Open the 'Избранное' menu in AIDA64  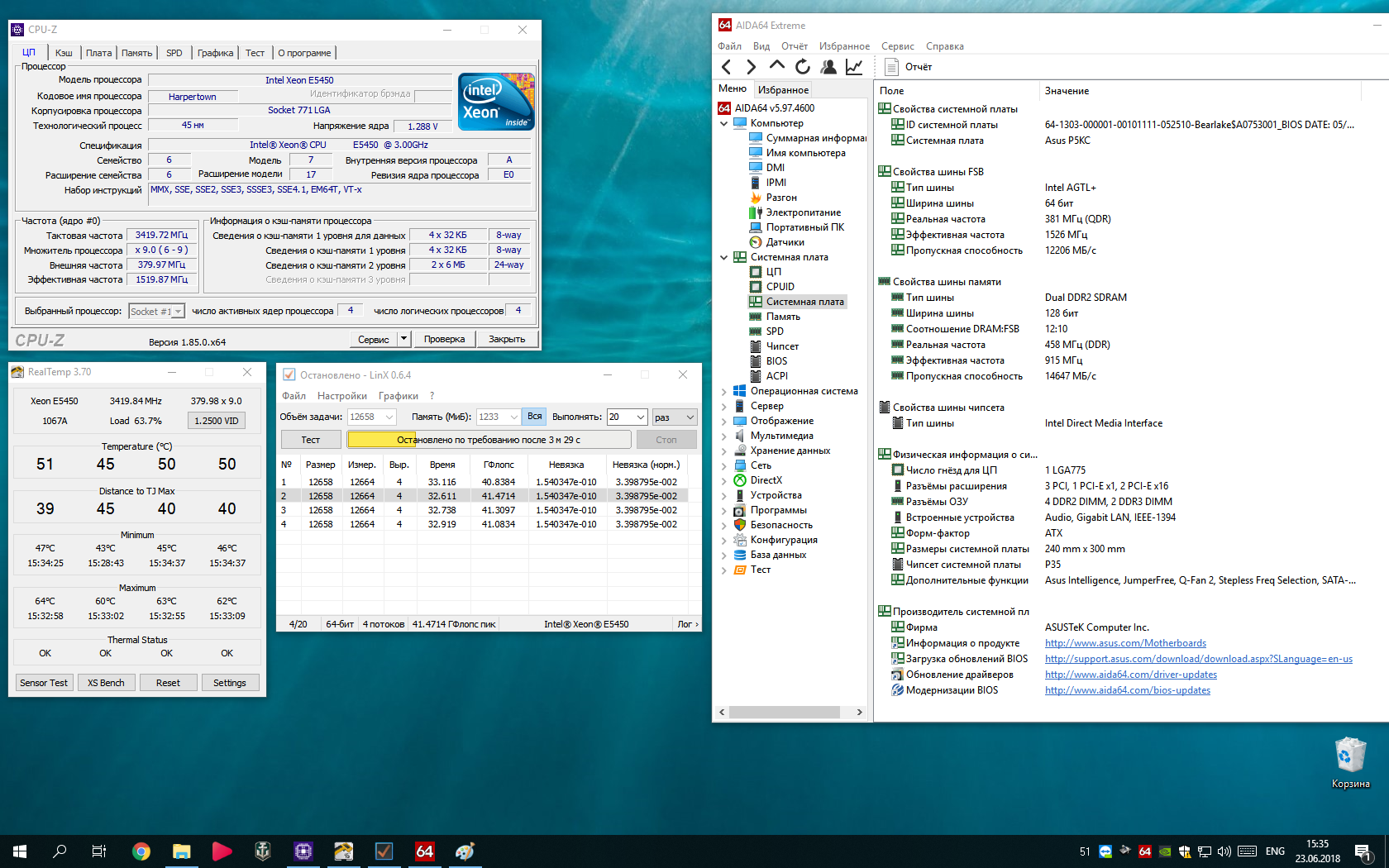pyautogui.click(x=844, y=46)
